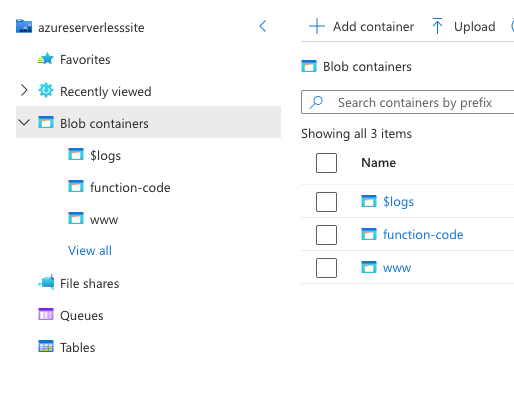The image size is (514, 396).
Task: Click the Showing all 3 items text
Action: pyautogui.click(x=356, y=134)
